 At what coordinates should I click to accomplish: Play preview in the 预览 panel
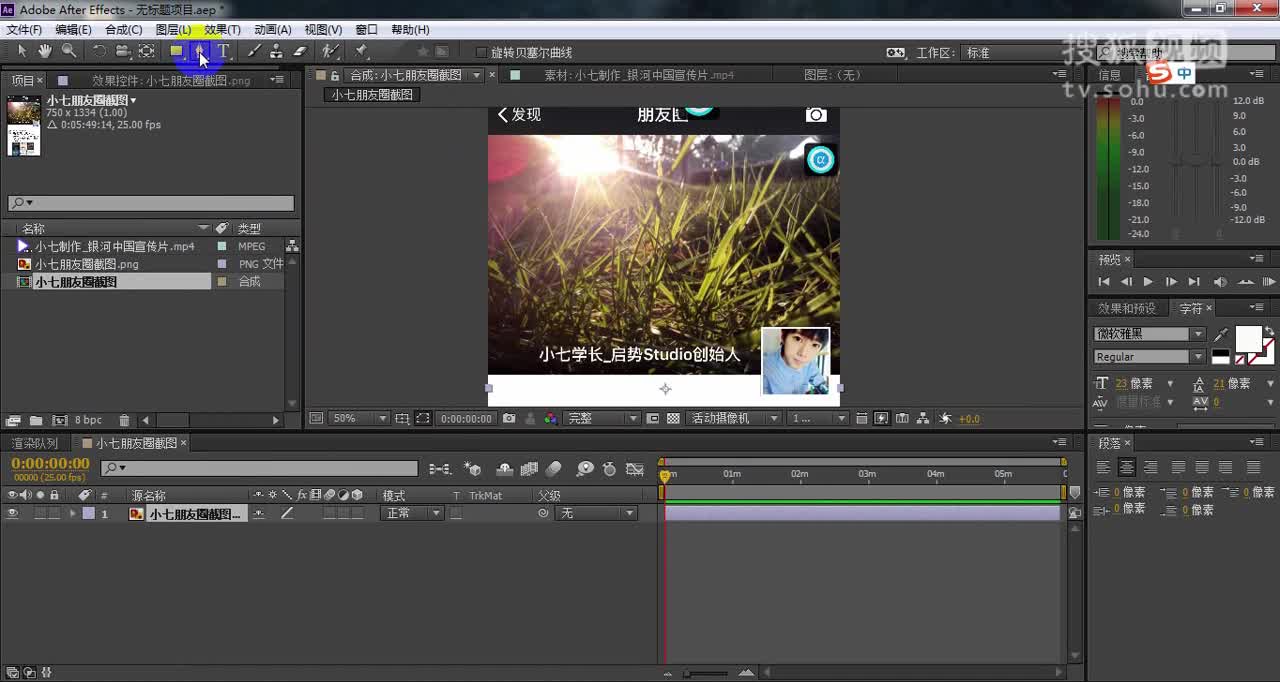point(1148,281)
